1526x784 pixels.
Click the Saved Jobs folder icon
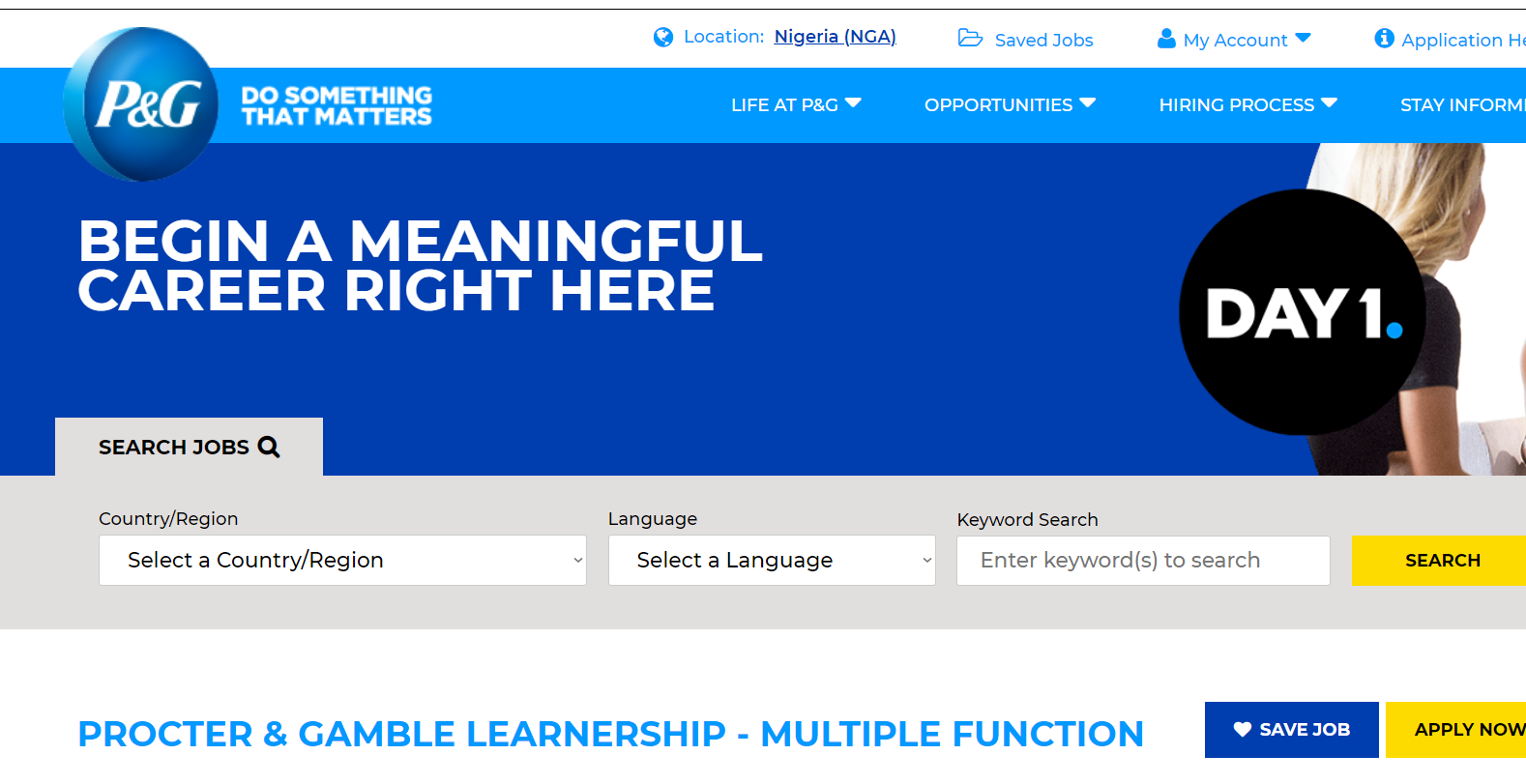pos(970,38)
